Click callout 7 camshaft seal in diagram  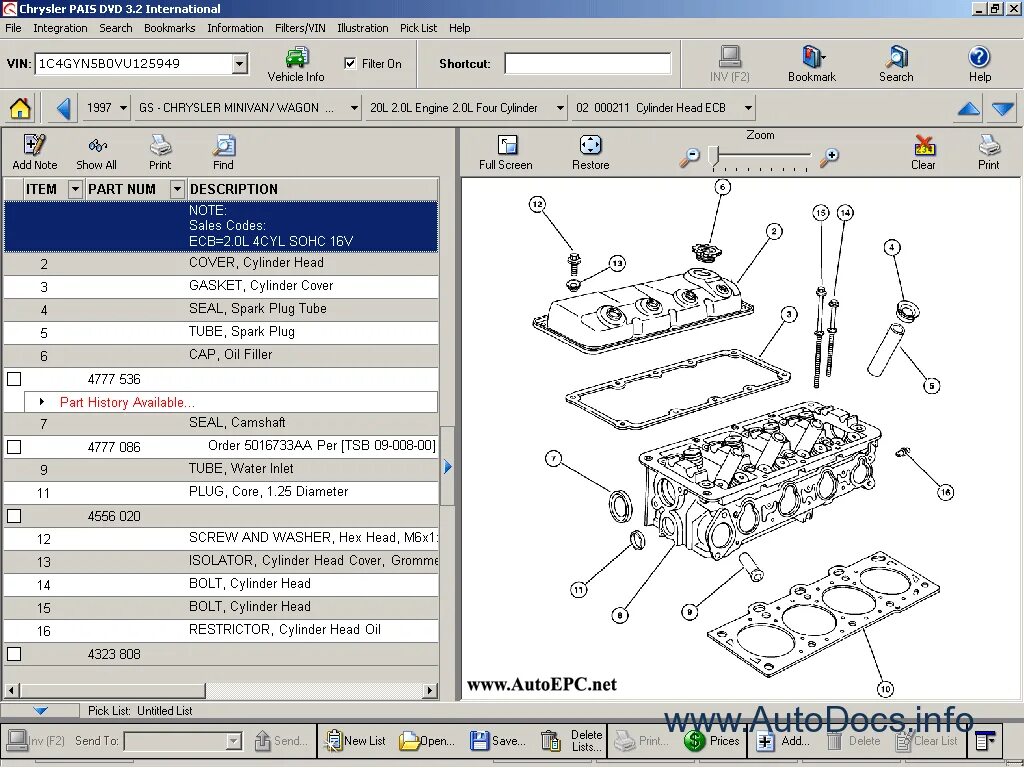point(554,458)
